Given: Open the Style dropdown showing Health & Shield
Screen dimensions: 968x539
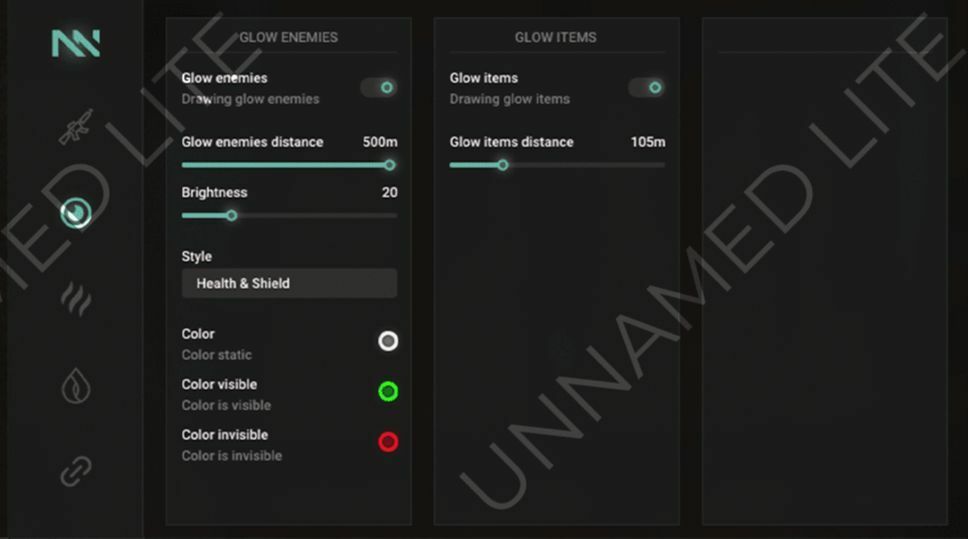Looking at the screenshot, I should [x=289, y=283].
